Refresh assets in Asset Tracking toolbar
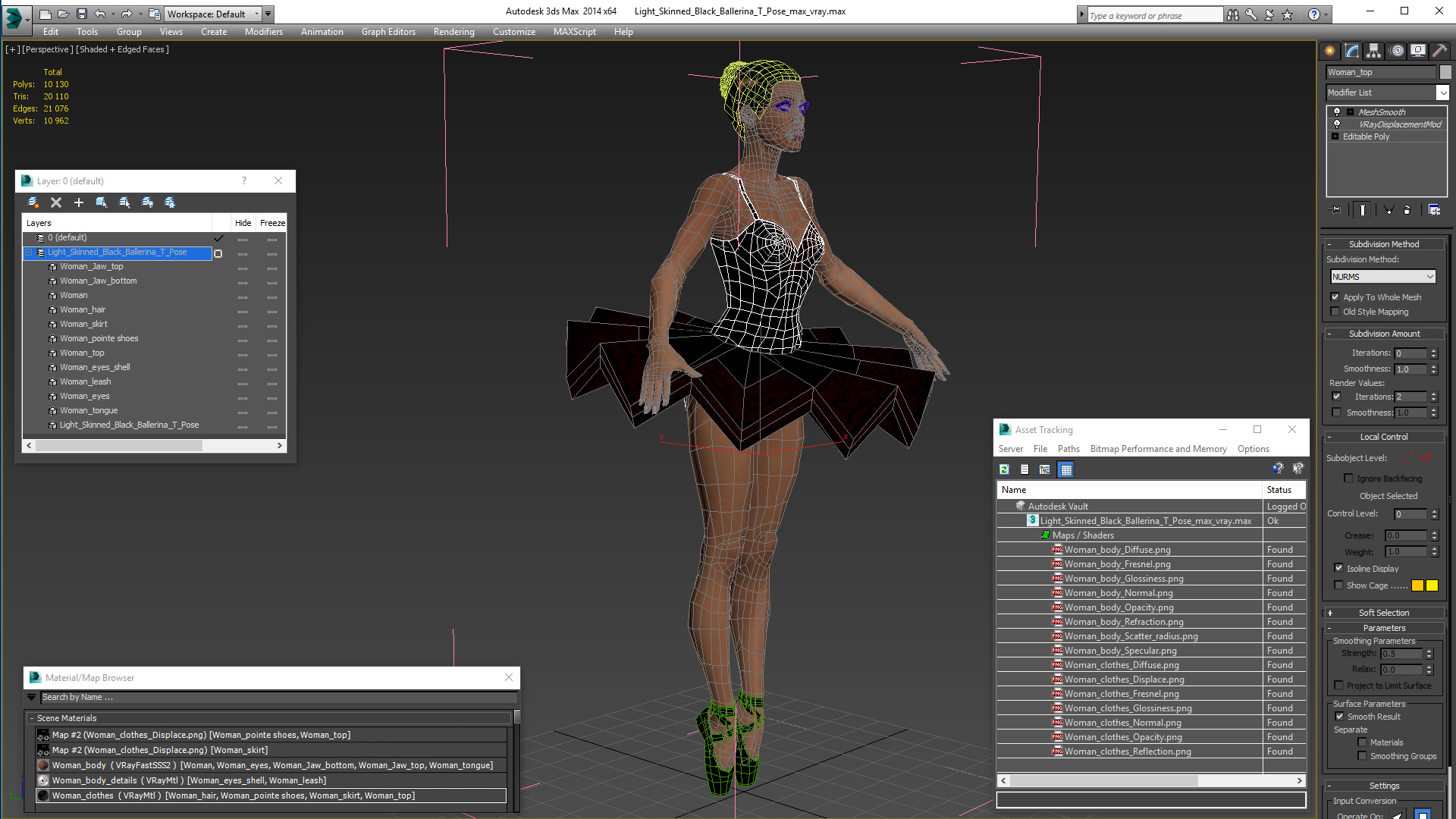 [1004, 469]
